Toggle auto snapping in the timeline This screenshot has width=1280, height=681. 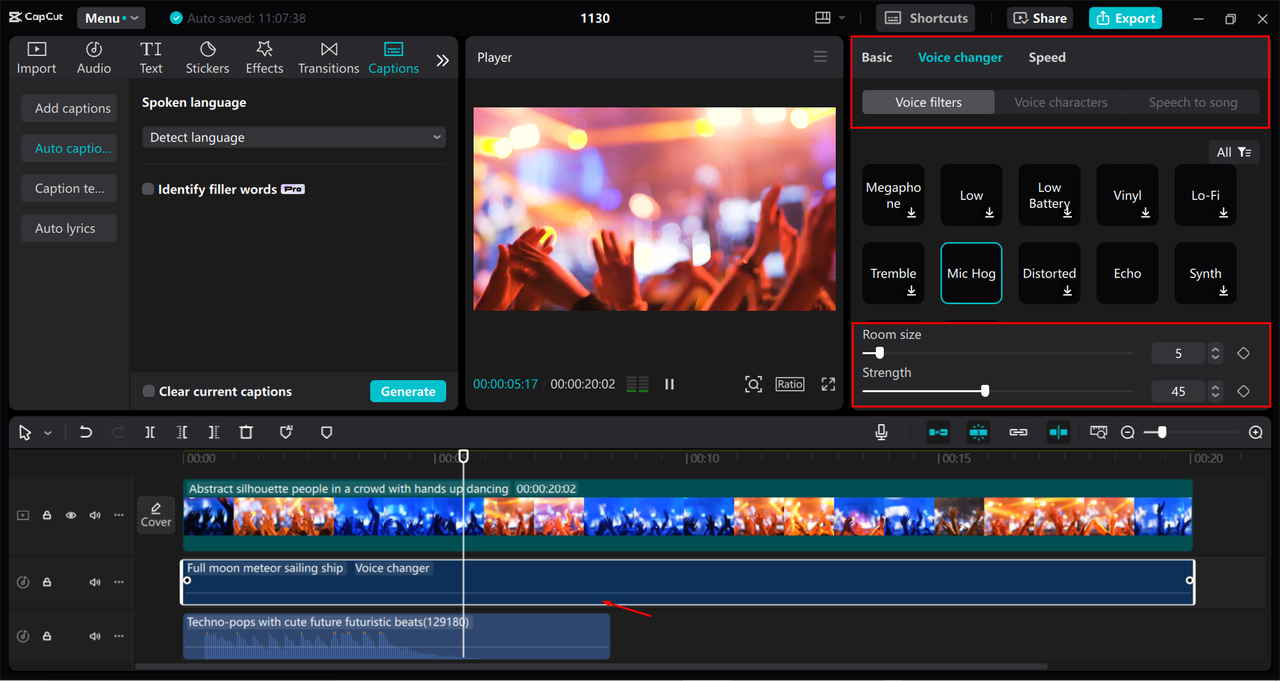[x=978, y=432]
